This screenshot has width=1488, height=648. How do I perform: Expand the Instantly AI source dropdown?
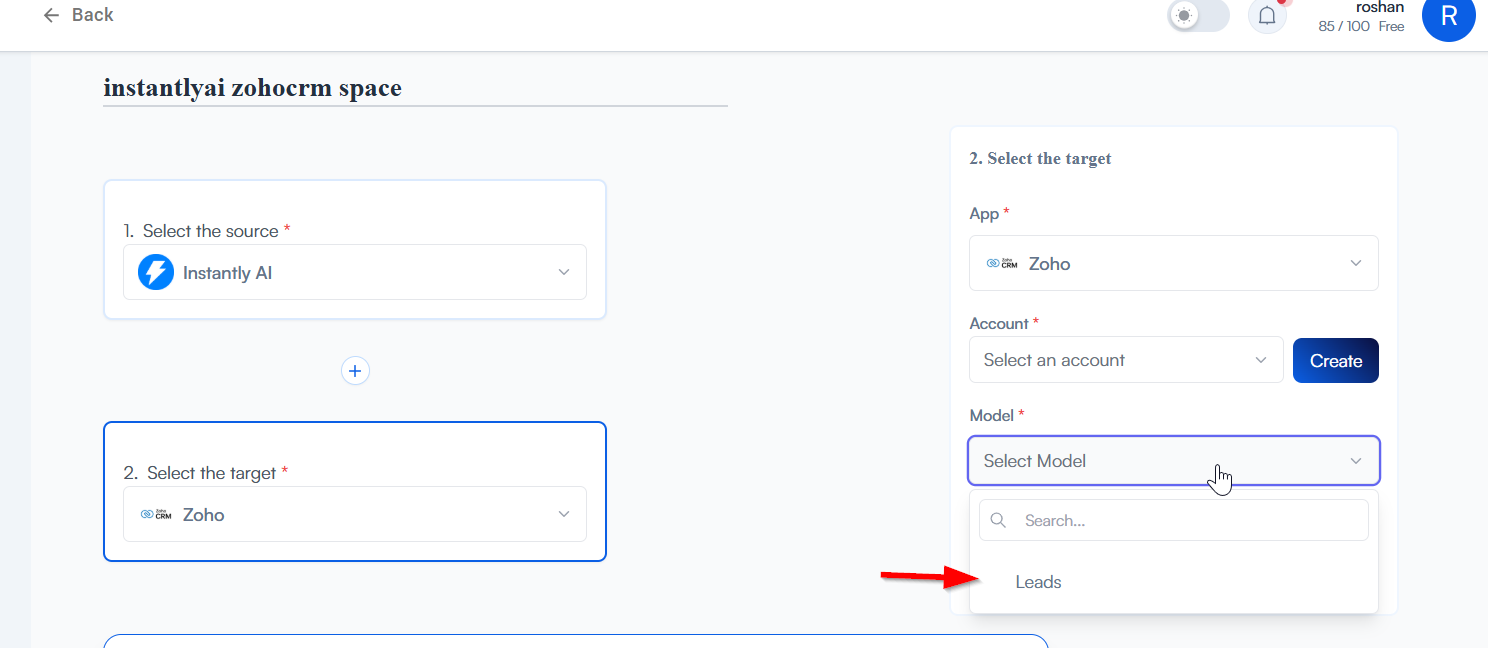click(x=563, y=272)
